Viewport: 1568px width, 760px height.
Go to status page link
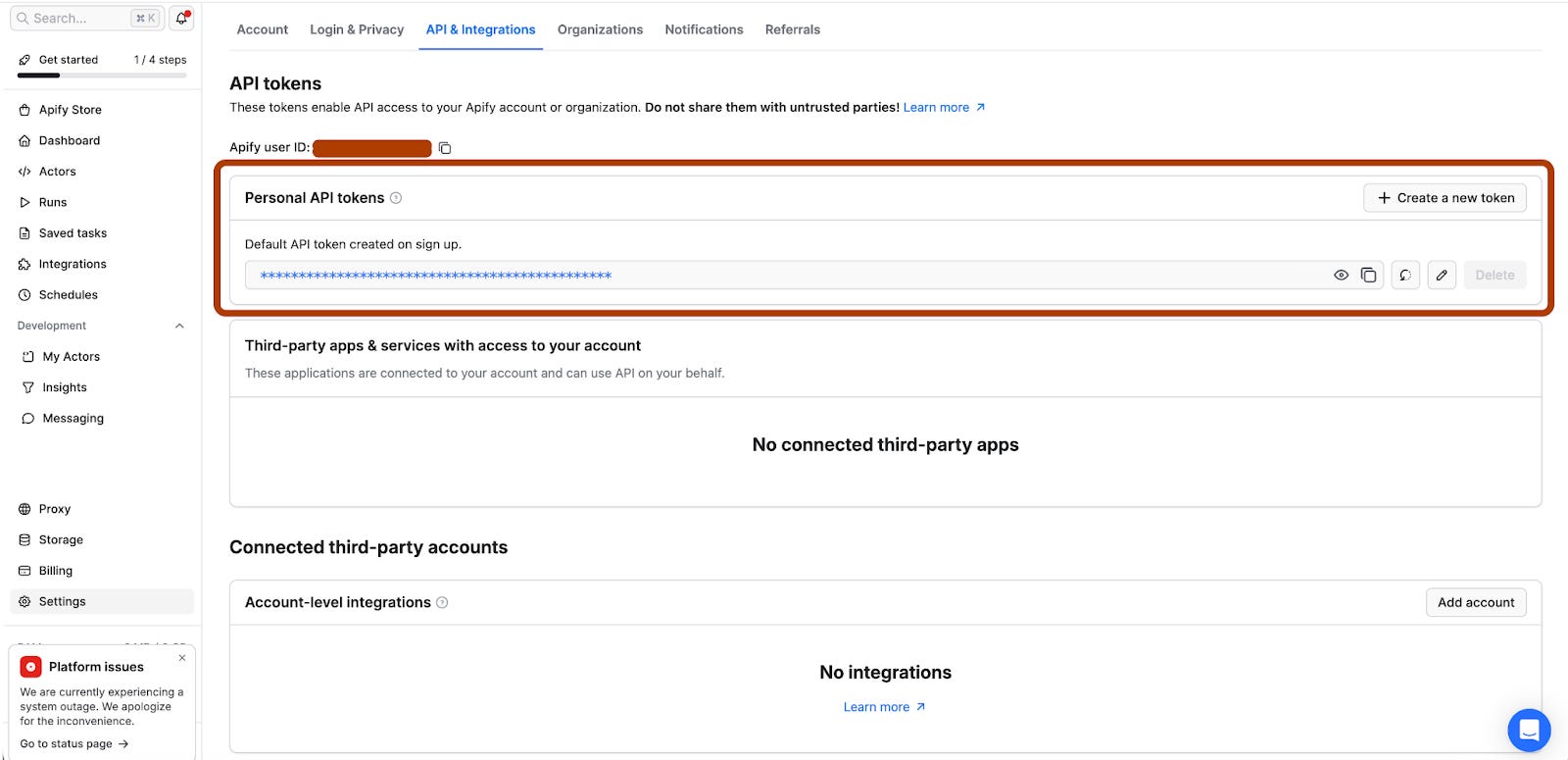coord(74,744)
